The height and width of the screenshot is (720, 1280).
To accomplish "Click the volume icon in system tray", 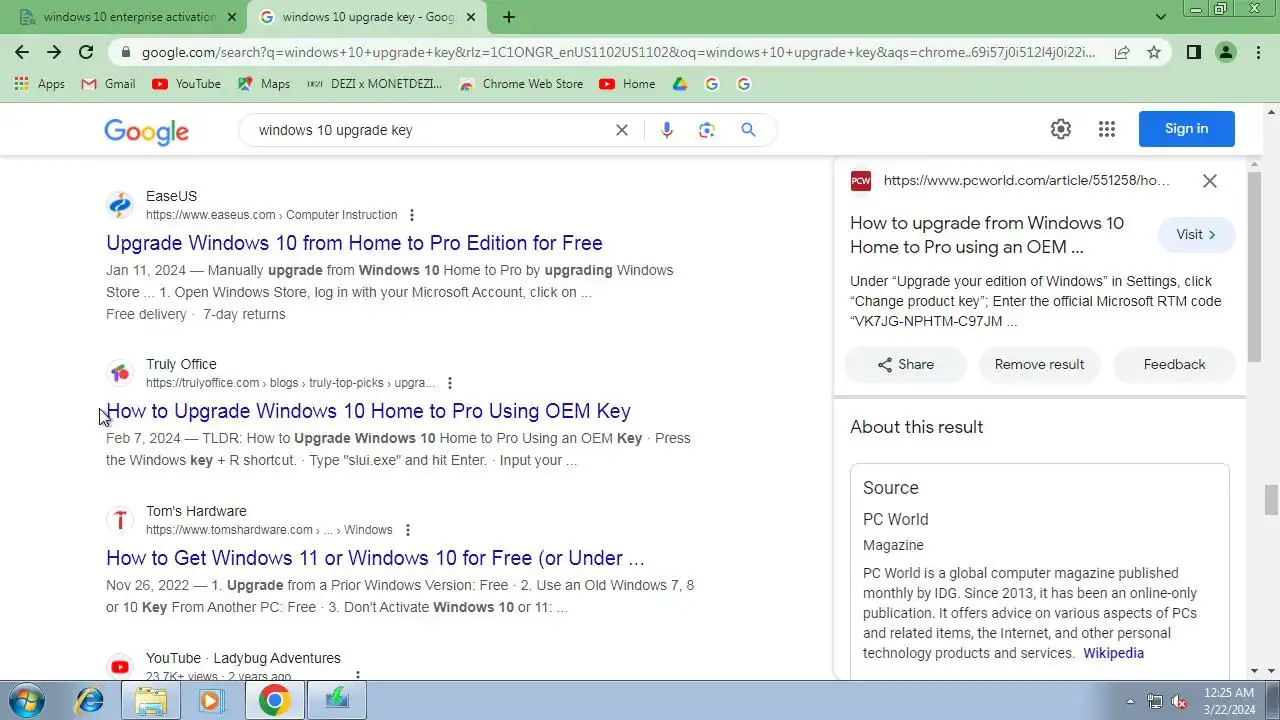I will tap(1179, 701).
